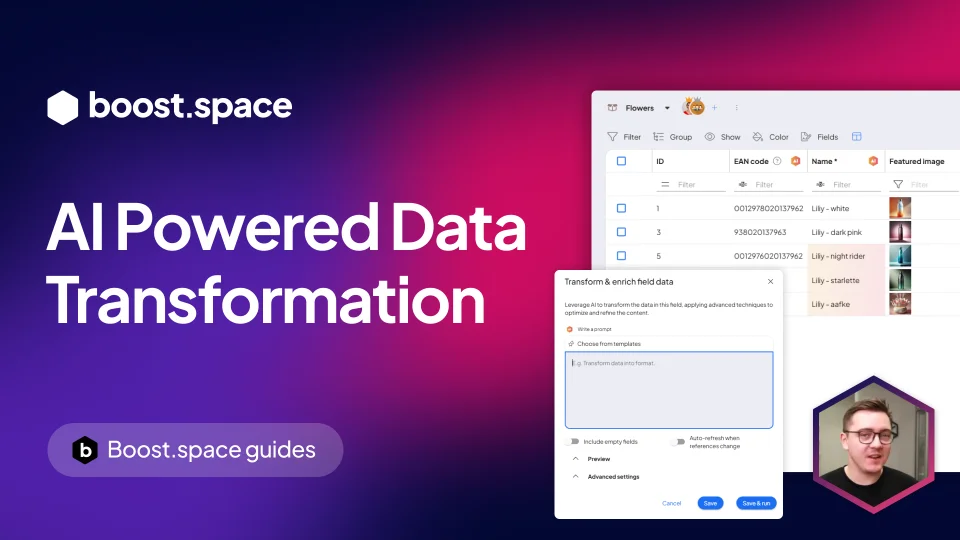Click inside the prompt text area
Image resolution: width=960 pixels, height=540 pixels.
(669, 390)
